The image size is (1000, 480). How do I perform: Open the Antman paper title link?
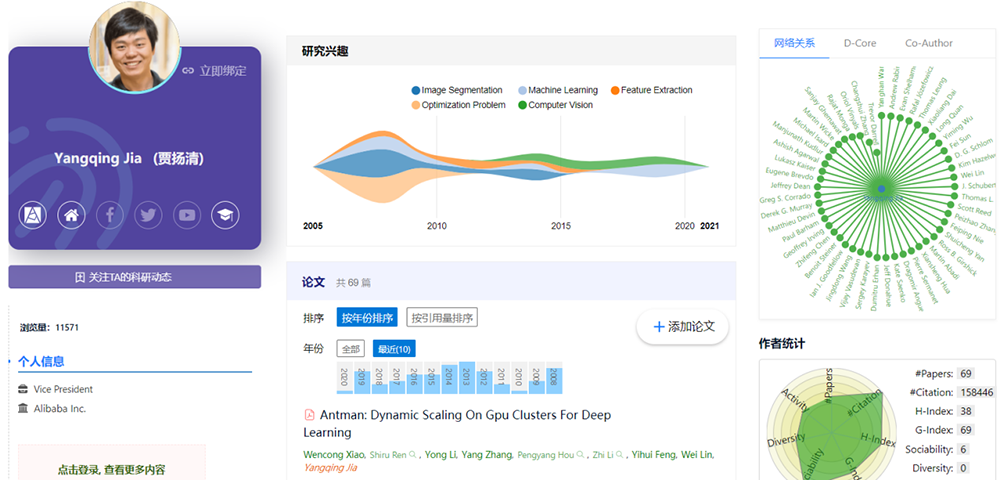click(464, 415)
